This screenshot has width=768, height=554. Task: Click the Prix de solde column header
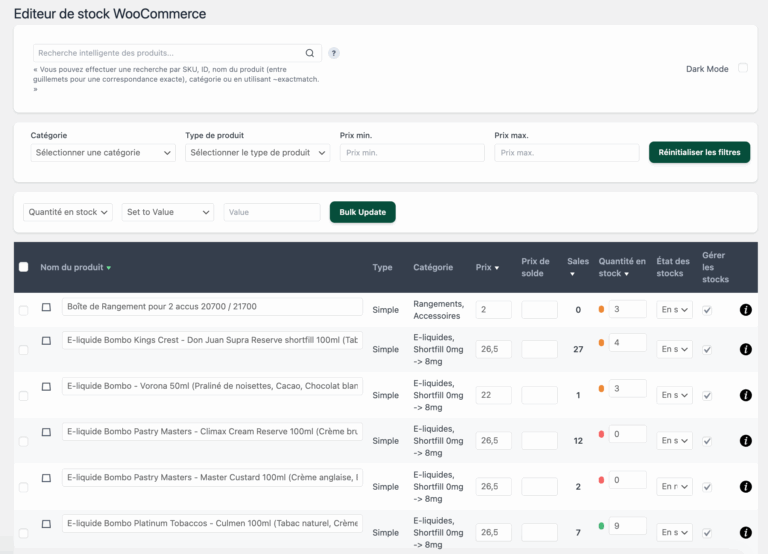535,267
